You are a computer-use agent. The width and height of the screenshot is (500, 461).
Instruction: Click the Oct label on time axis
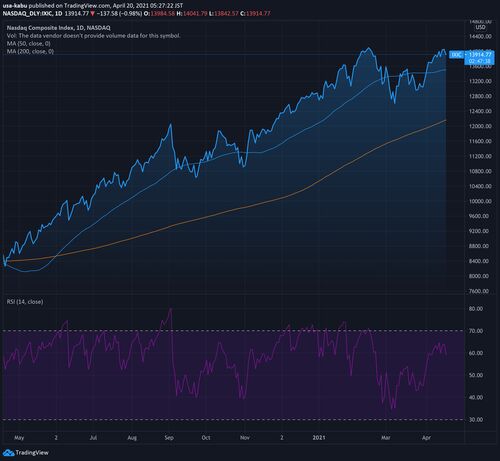206,438
